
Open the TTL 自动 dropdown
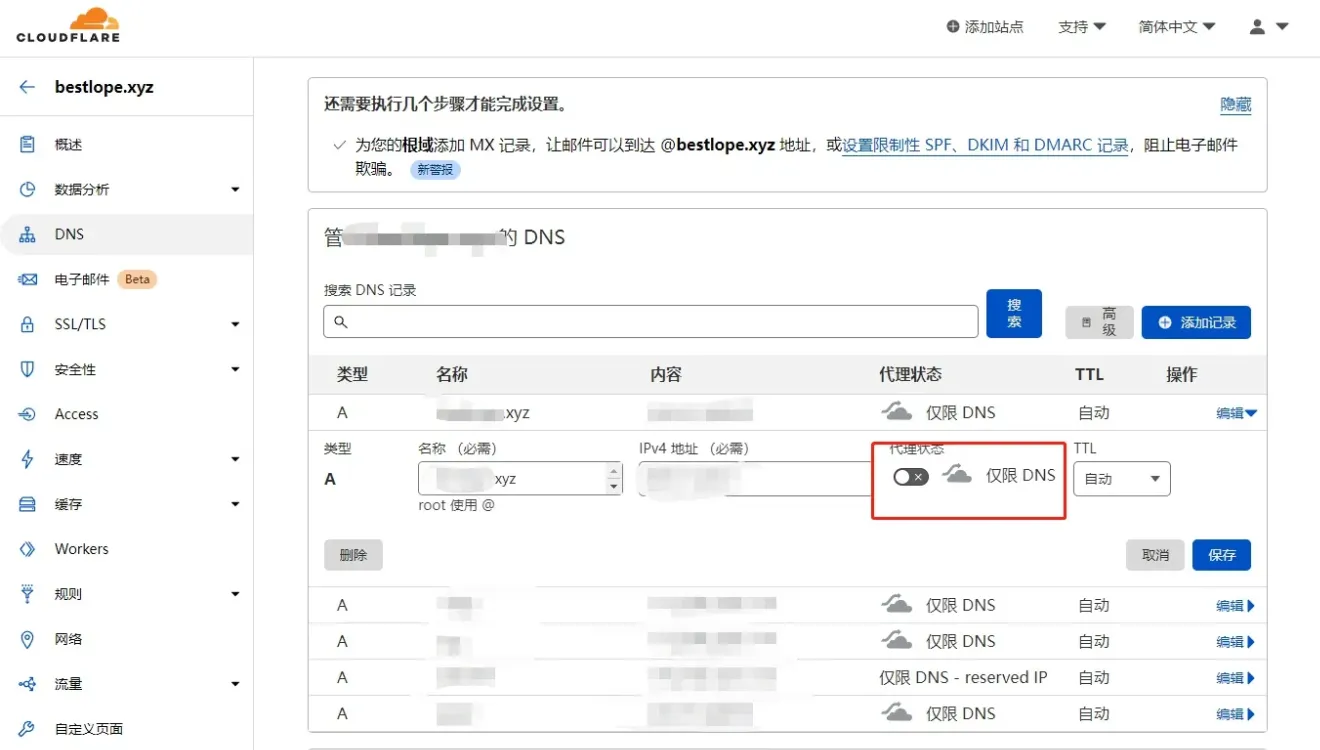[x=1121, y=479]
